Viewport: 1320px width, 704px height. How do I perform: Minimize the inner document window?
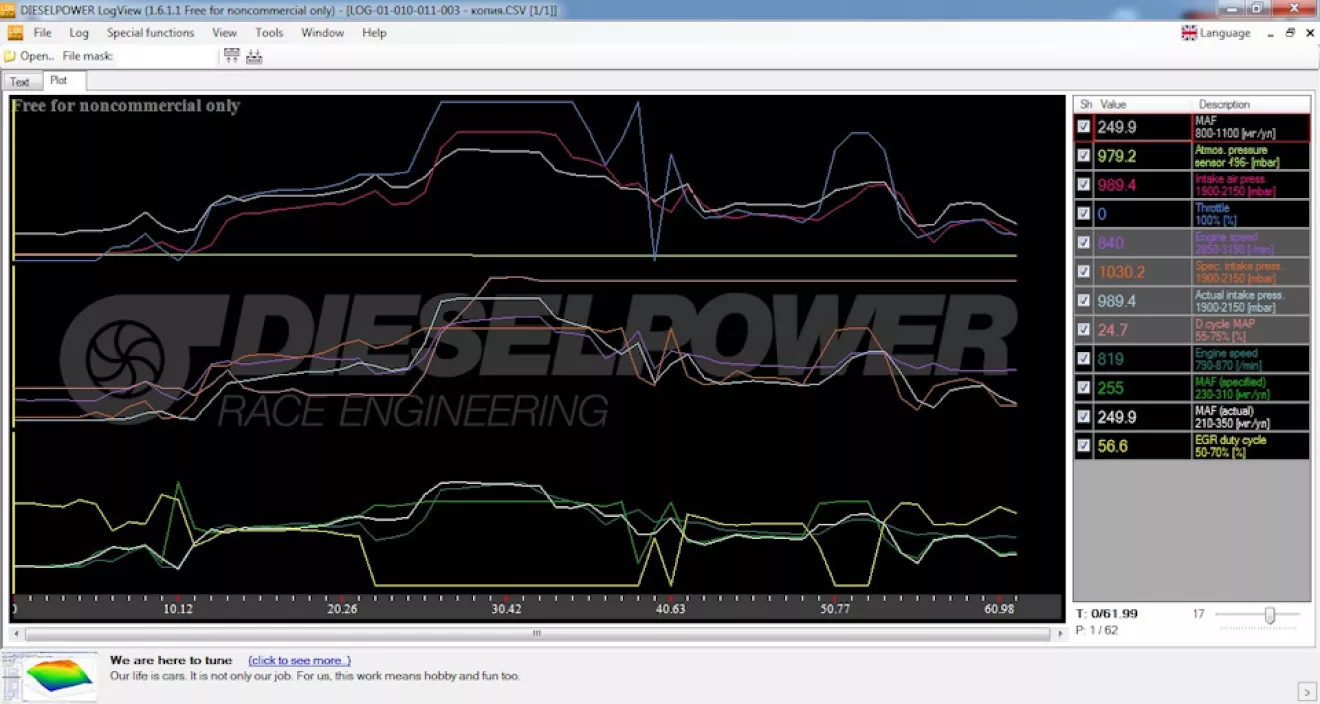pos(1270,33)
